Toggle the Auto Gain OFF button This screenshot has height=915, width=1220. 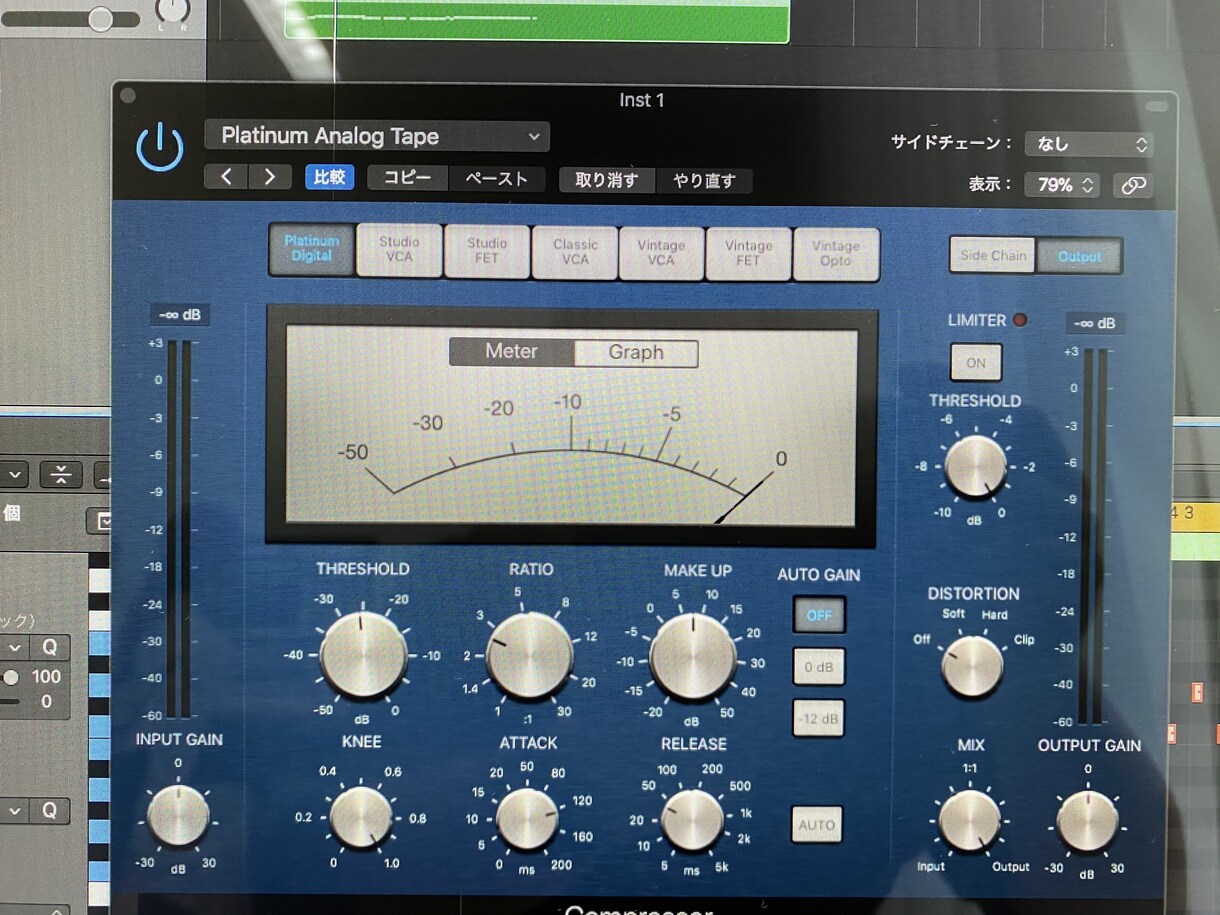pos(819,615)
